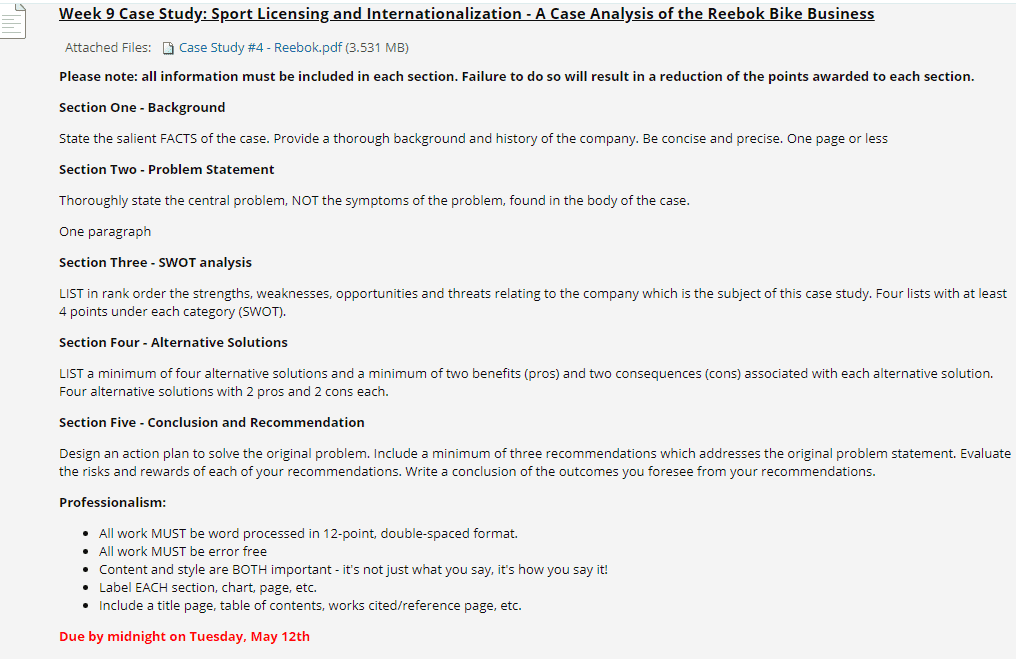Open the Week 9 Case Study title link
The width and height of the screenshot is (1016, 659).
coord(466,14)
